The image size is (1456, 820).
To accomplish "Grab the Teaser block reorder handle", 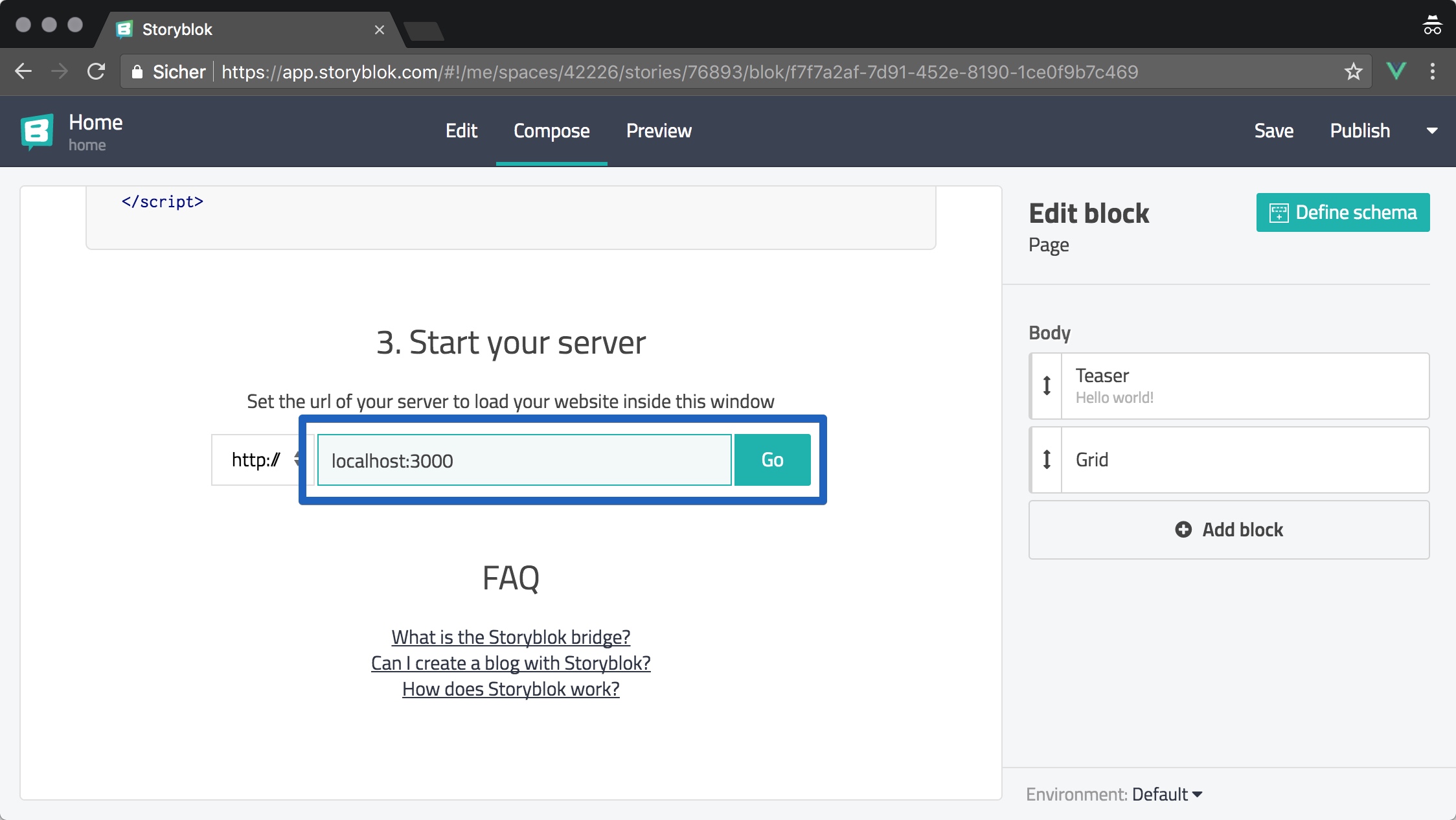I will coord(1047,386).
